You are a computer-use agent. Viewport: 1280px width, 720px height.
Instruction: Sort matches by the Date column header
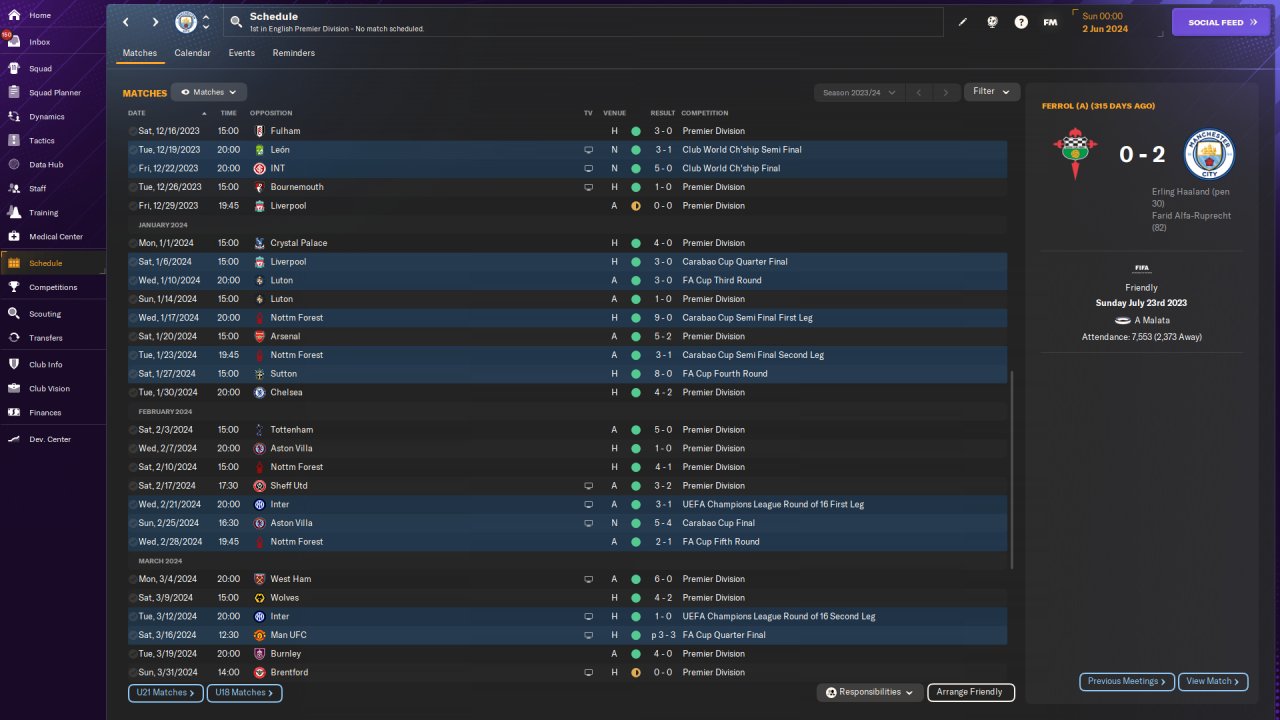click(x=137, y=113)
